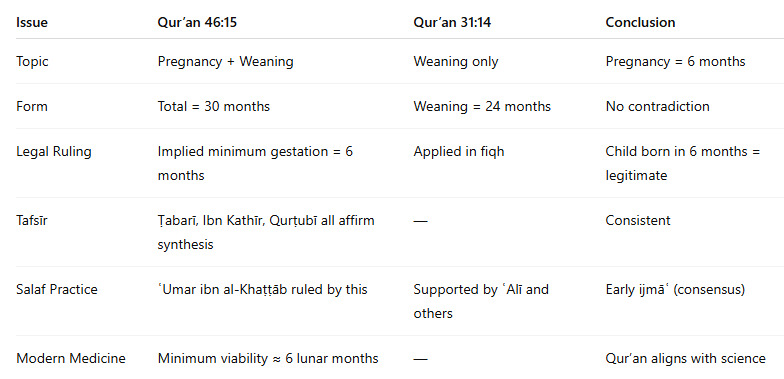
Task: Click the Total = 30 months cell
Action: point(214,106)
